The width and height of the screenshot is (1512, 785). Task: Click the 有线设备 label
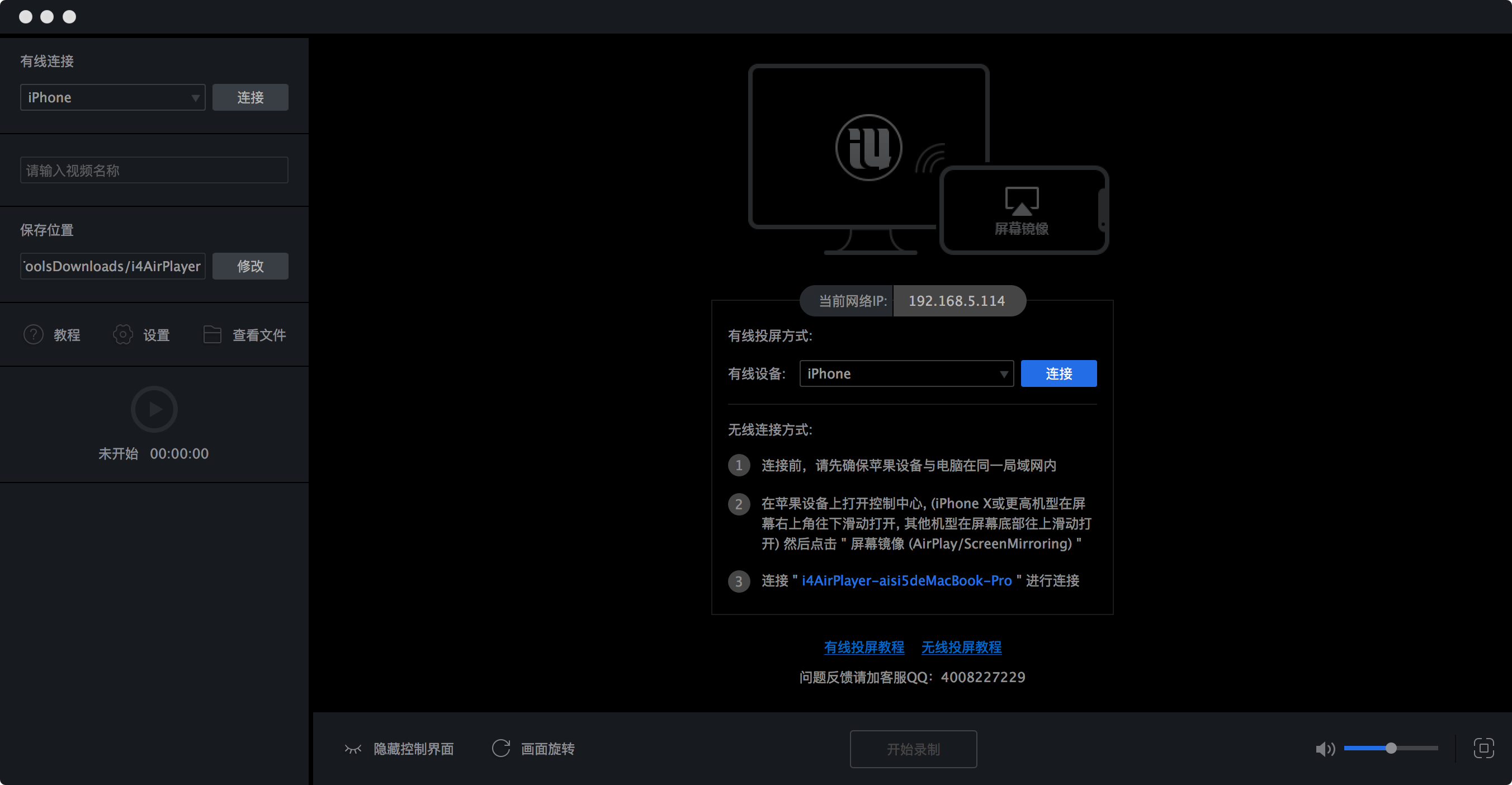click(756, 373)
